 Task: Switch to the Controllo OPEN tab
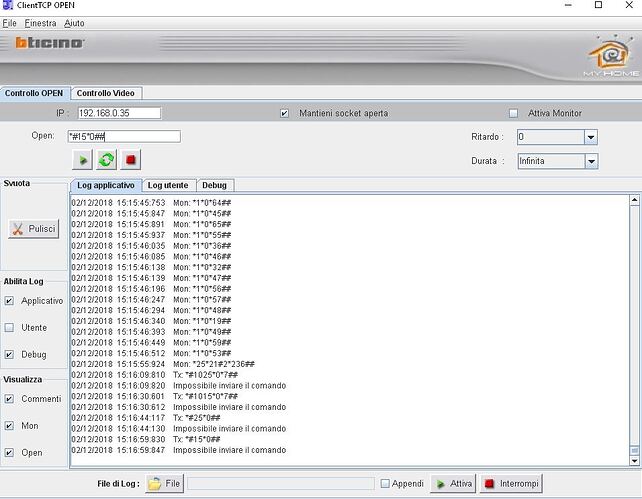click(35, 93)
